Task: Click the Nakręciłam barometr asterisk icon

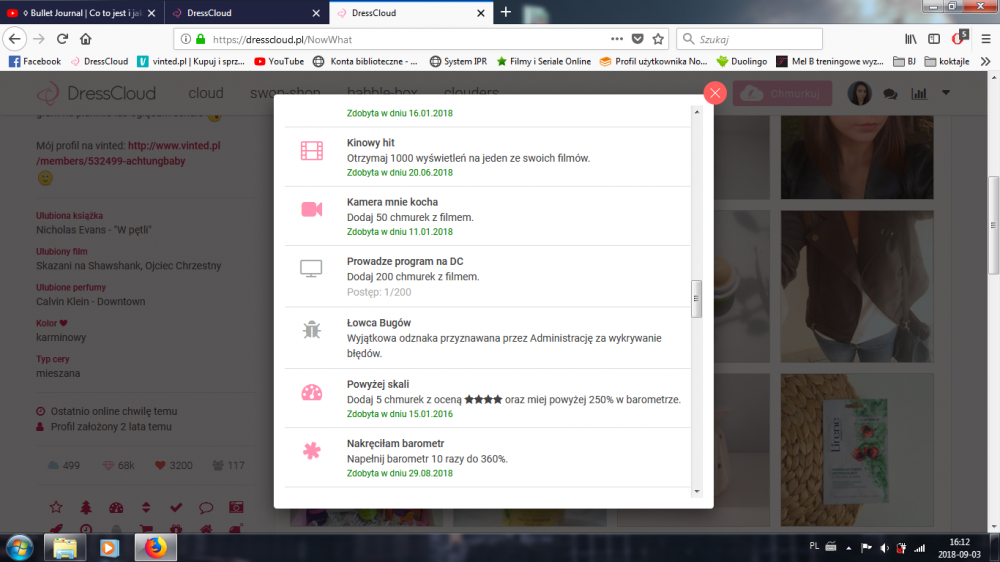Action: 312,451
